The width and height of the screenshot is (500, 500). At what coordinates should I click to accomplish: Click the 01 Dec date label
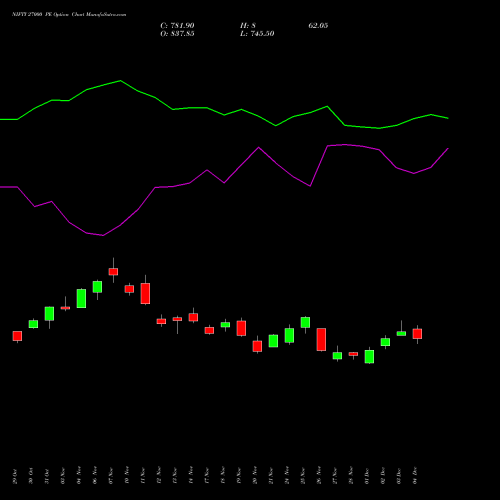click(367, 476)
